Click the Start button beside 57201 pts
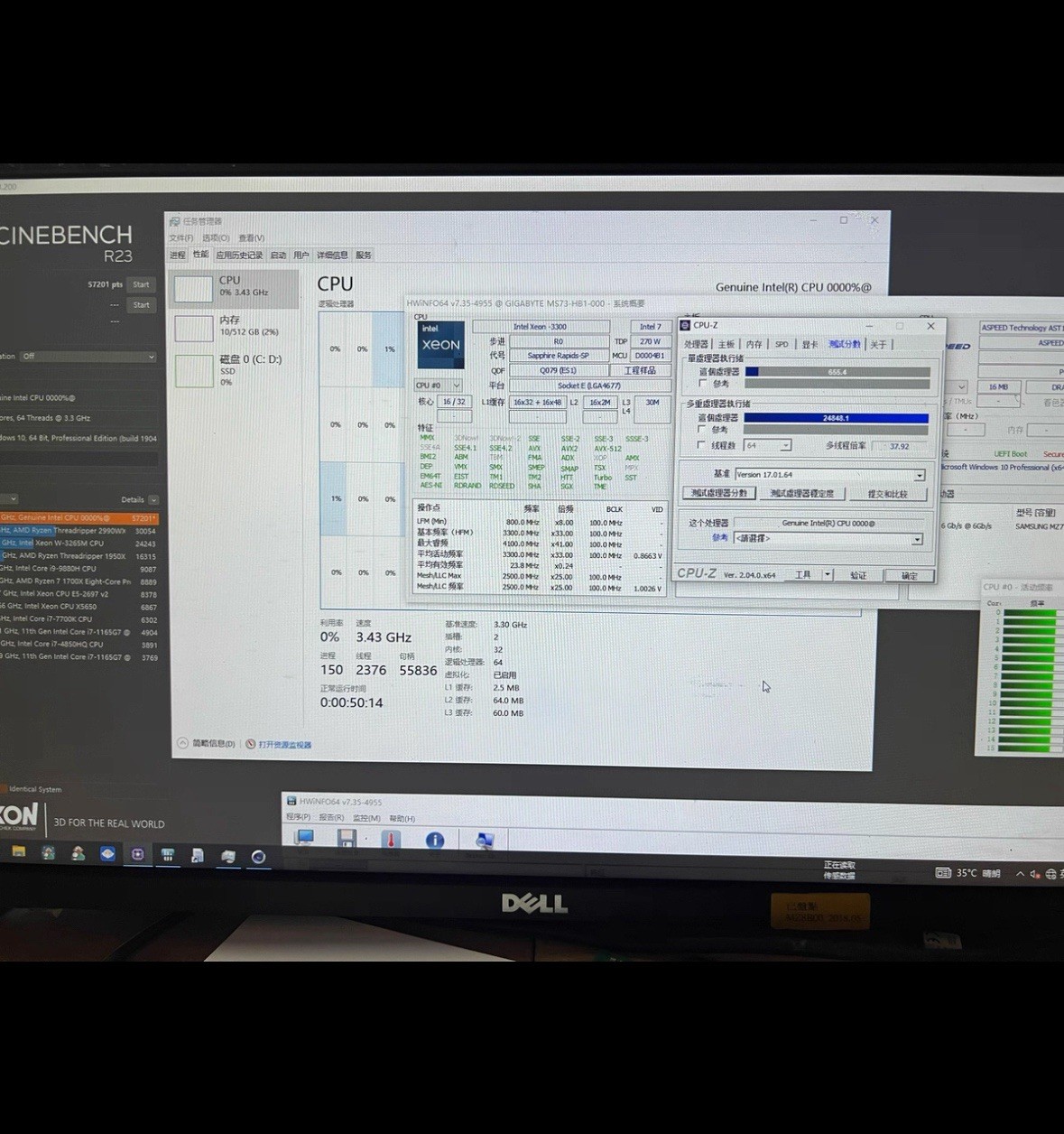This screenshot has width=1064, height=1134. [141, 284]
